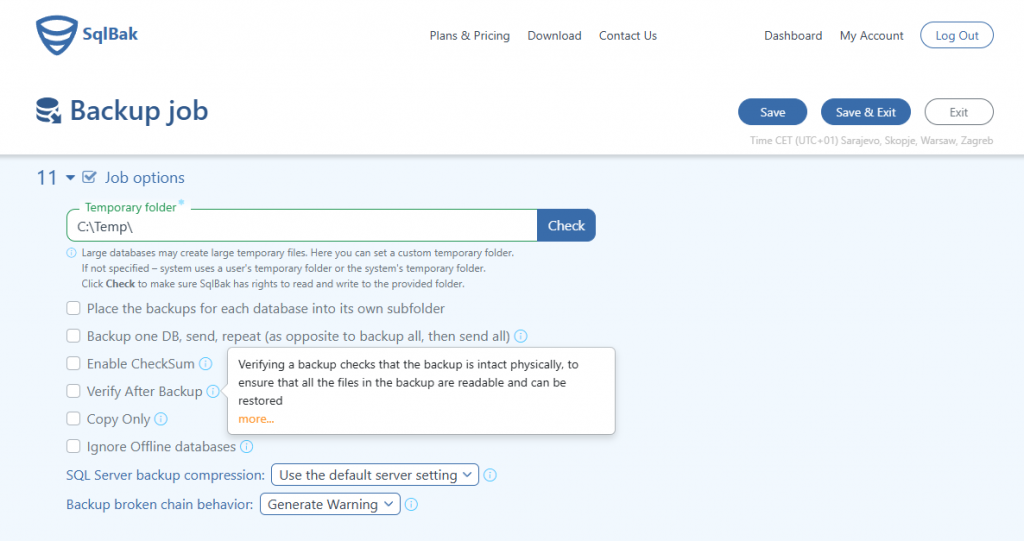Open info icon beside Enable CheckSum
The image size is (1024, 541).
click(206, 363)
